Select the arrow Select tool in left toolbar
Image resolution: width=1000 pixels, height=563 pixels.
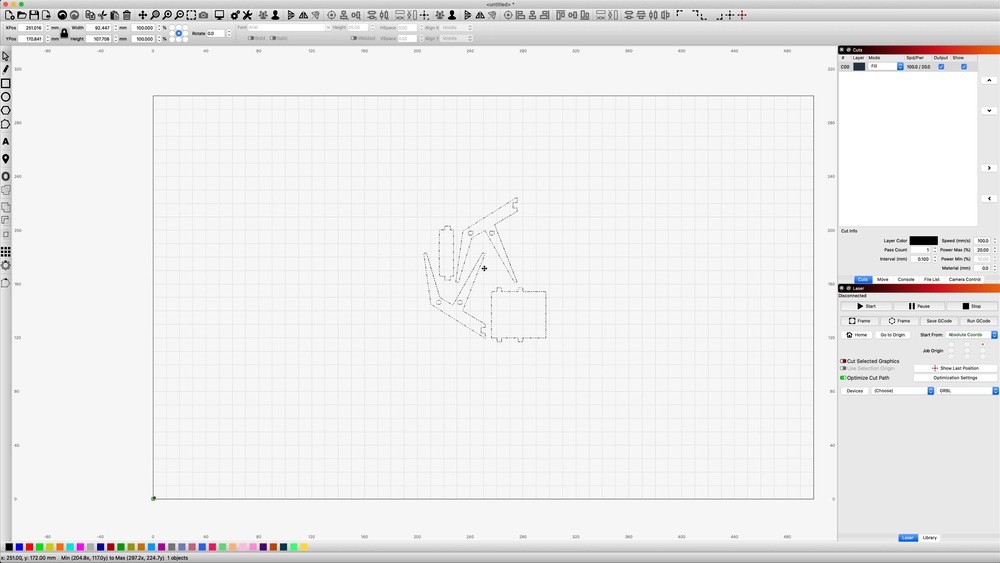click(6, 56)
